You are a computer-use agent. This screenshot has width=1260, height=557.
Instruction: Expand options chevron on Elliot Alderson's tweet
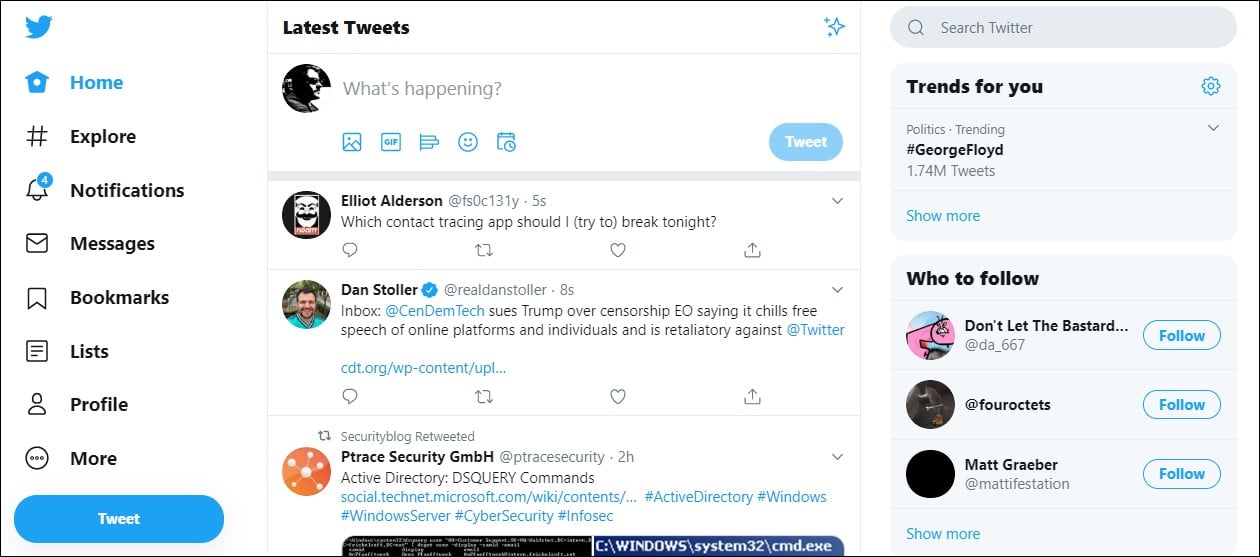838,201
